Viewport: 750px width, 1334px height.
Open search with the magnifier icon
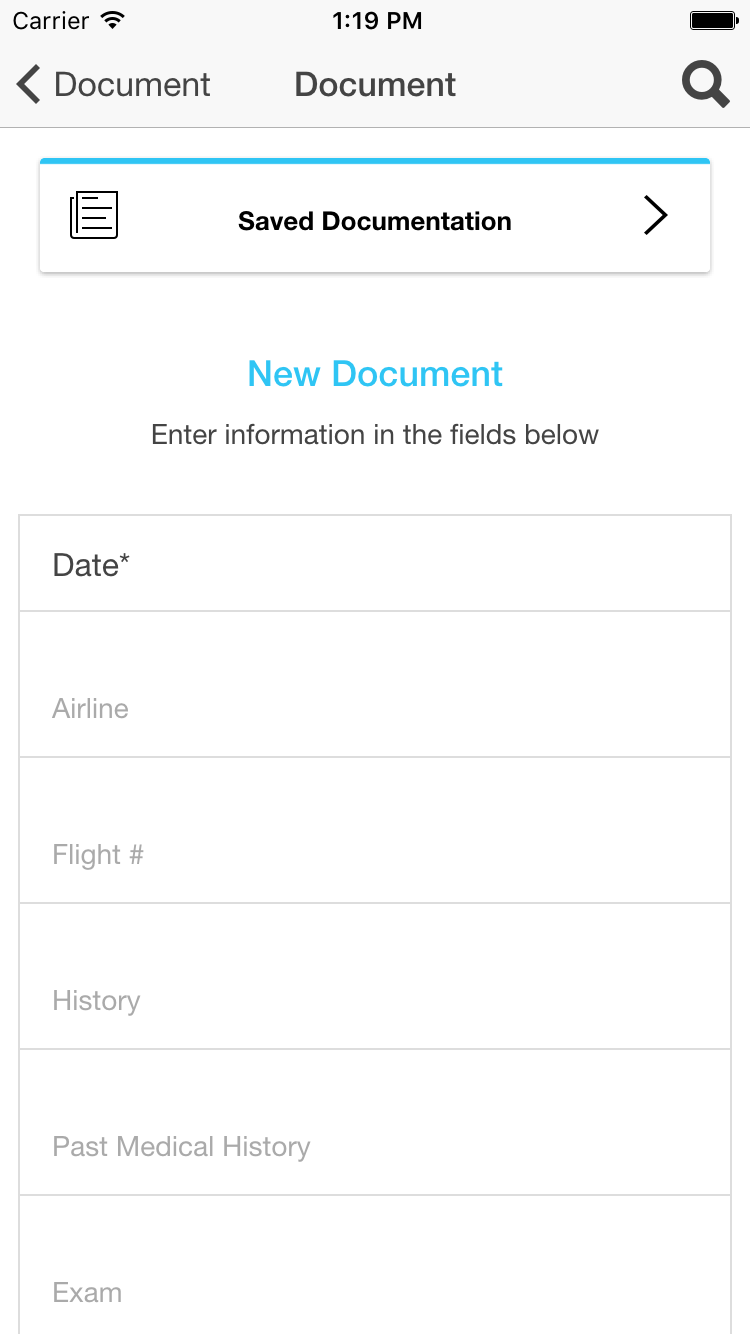click(705, 85)
